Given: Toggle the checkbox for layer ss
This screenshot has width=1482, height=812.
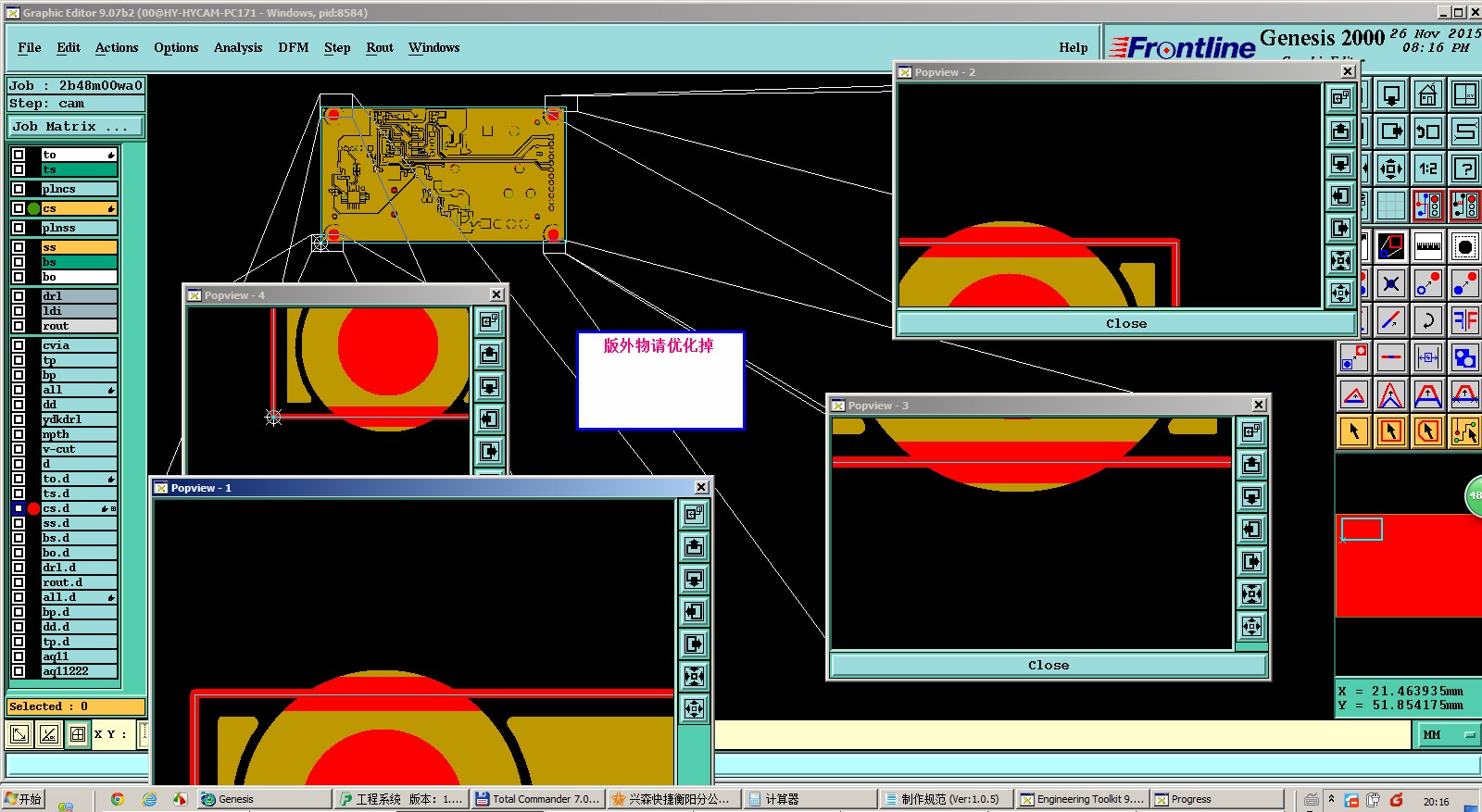Looking at the screenshot, I should tap(19, 247).
